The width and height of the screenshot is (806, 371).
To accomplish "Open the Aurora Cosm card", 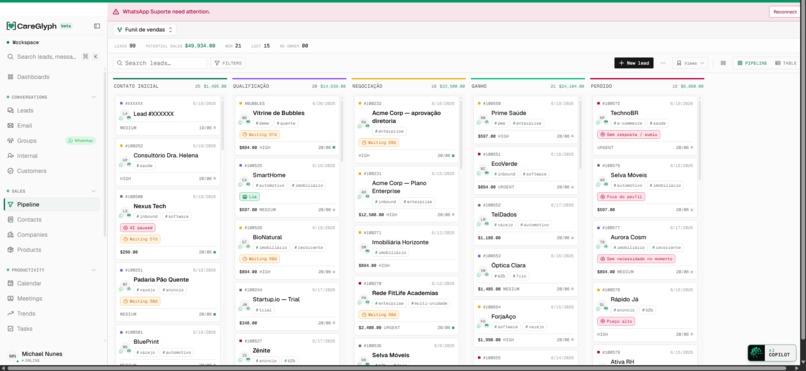I will tap(645, 250).
